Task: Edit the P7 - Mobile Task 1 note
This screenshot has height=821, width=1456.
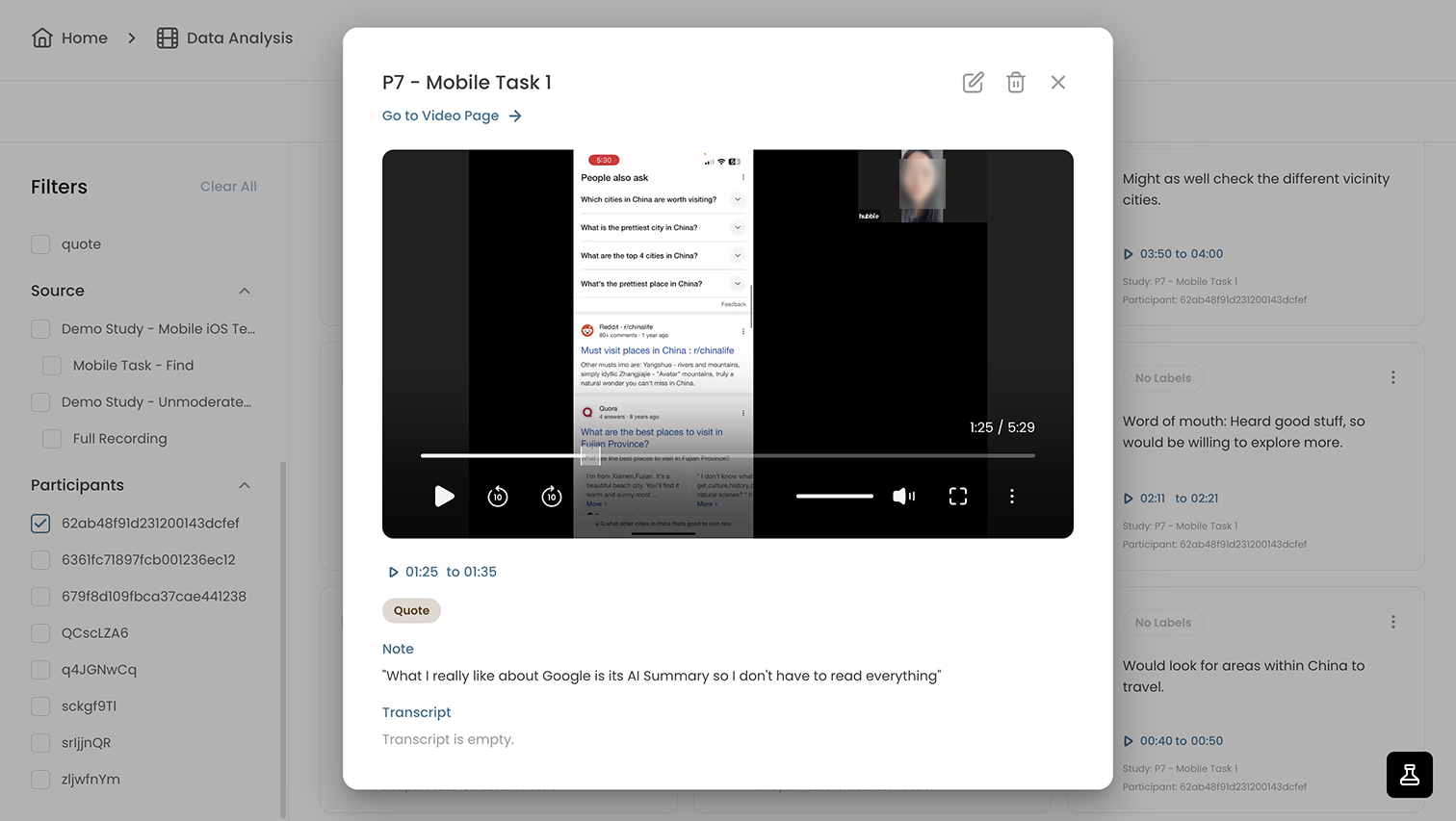Action: [x=974, y=83]
